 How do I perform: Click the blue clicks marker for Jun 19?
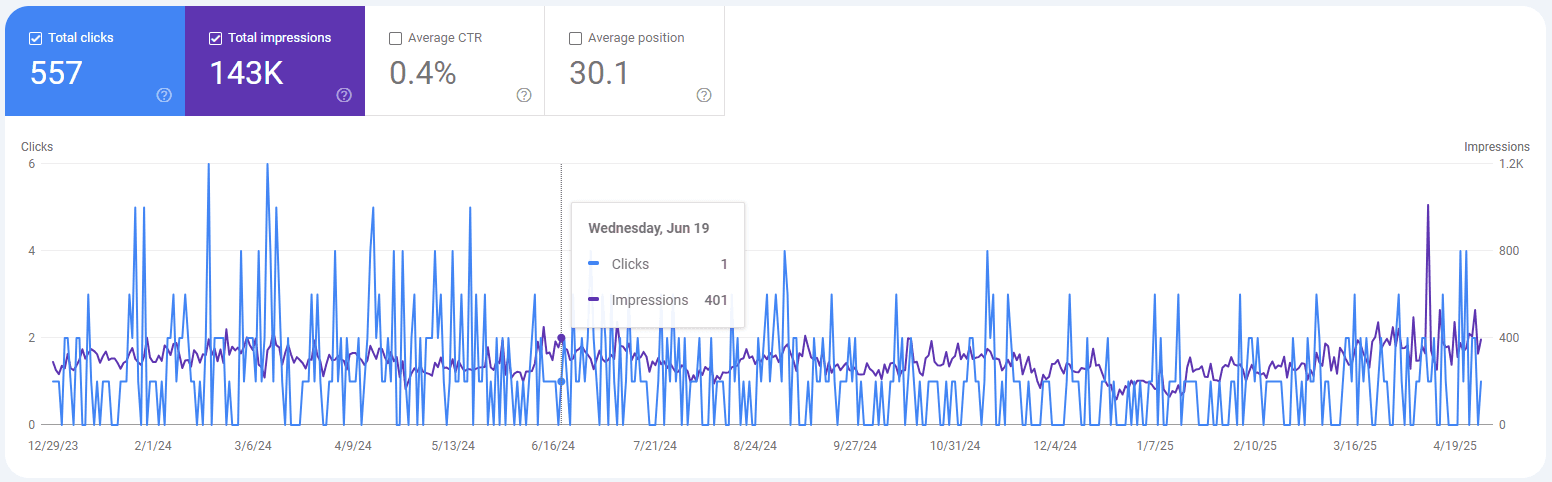pyautogui.click(x=561, y=381)
